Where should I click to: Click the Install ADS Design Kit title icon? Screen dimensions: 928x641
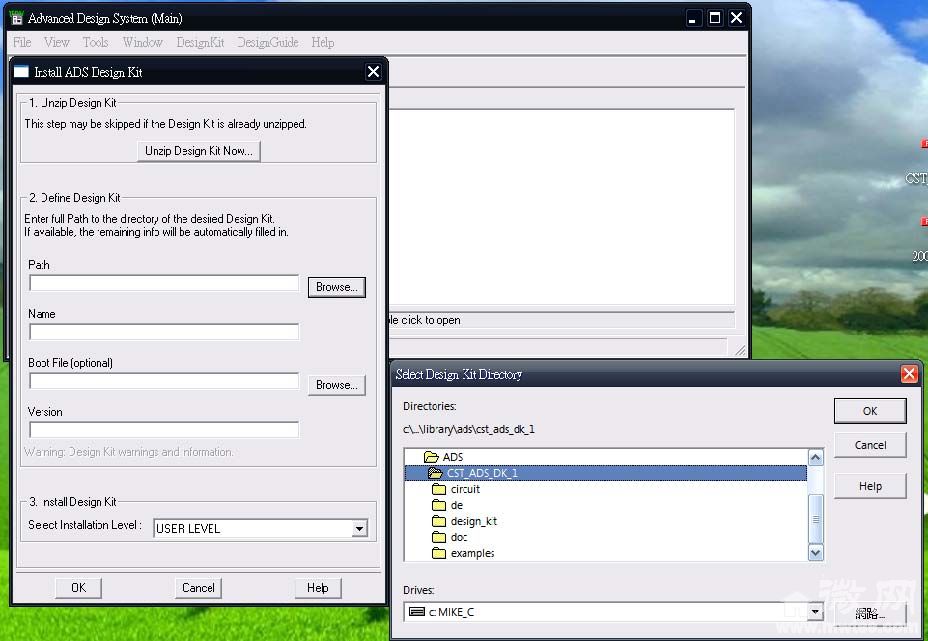pyautogui.click(x=21, y=72)
